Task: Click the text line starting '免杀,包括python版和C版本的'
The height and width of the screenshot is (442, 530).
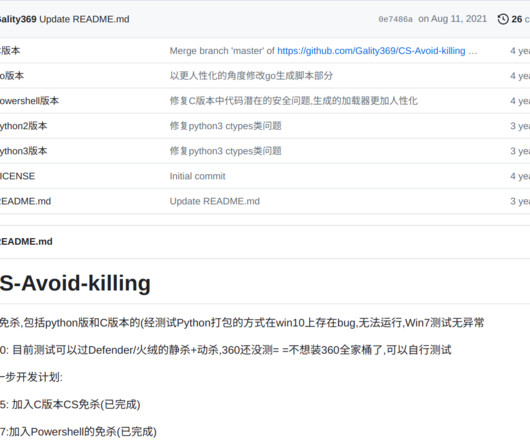Action: 242,323
